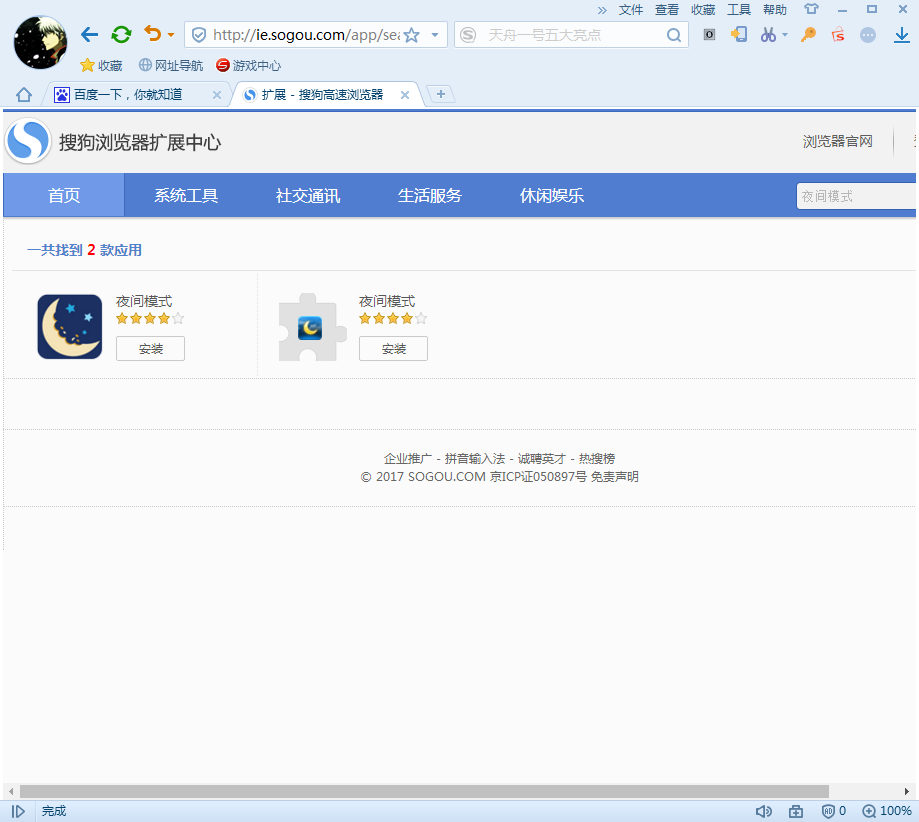Viewport: 919px width, 822px height.
Task: Open 收藏 favorites star in bookmarks bar
Action: point(101,65)
